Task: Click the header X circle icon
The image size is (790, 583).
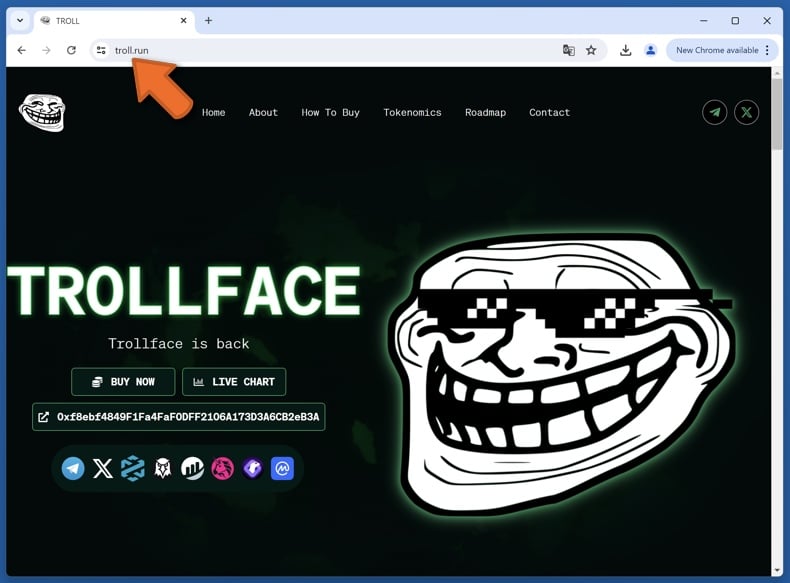Action: click(x=746, y=112)
